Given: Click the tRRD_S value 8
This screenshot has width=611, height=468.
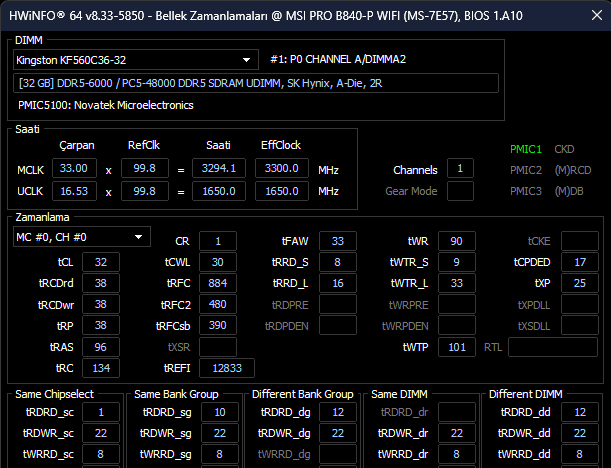Looking at the screenshot, I should pyautogui.click(x=337, y=262).
